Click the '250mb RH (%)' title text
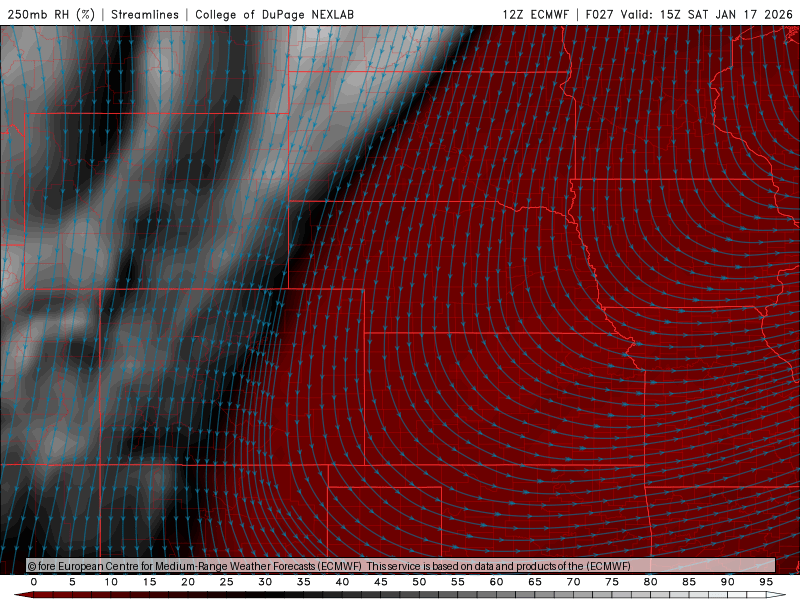Viewport: 800px width, 600px height. coord(51,14)
